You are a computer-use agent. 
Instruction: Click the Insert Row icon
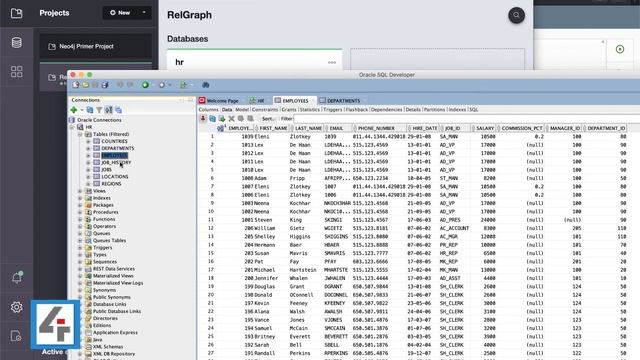pos(222,118)
